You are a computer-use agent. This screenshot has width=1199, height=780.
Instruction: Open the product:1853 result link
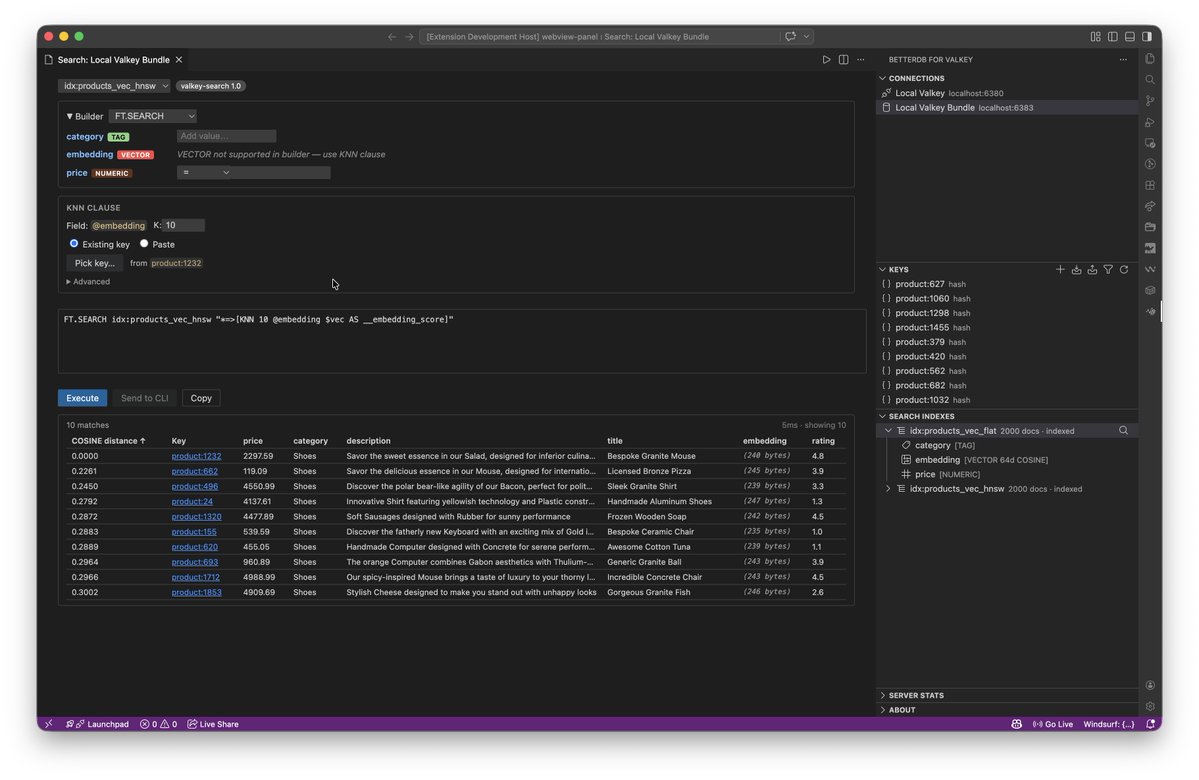pyautogui.click(x=197, y=593)
